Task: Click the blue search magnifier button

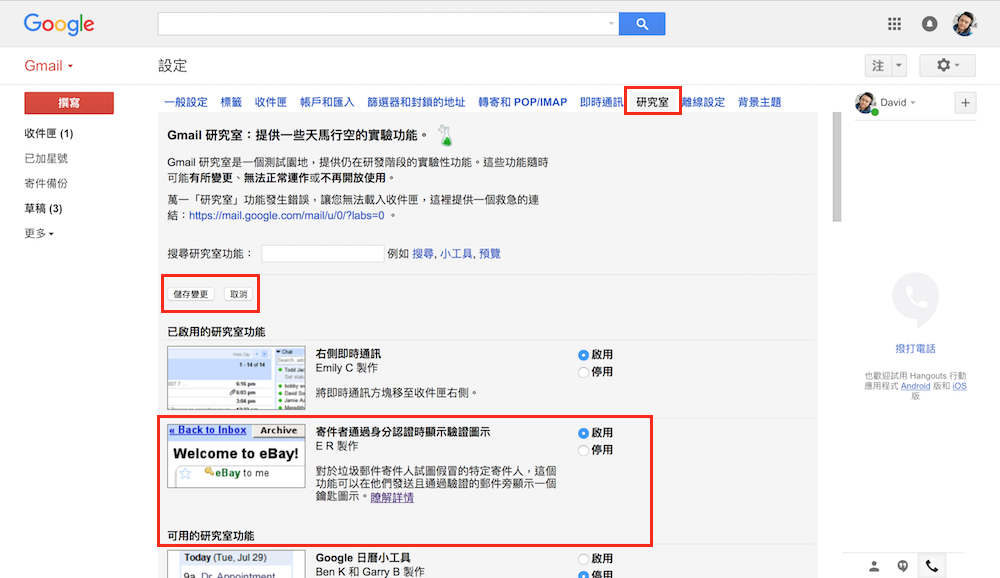Action: tap(642, 23)
